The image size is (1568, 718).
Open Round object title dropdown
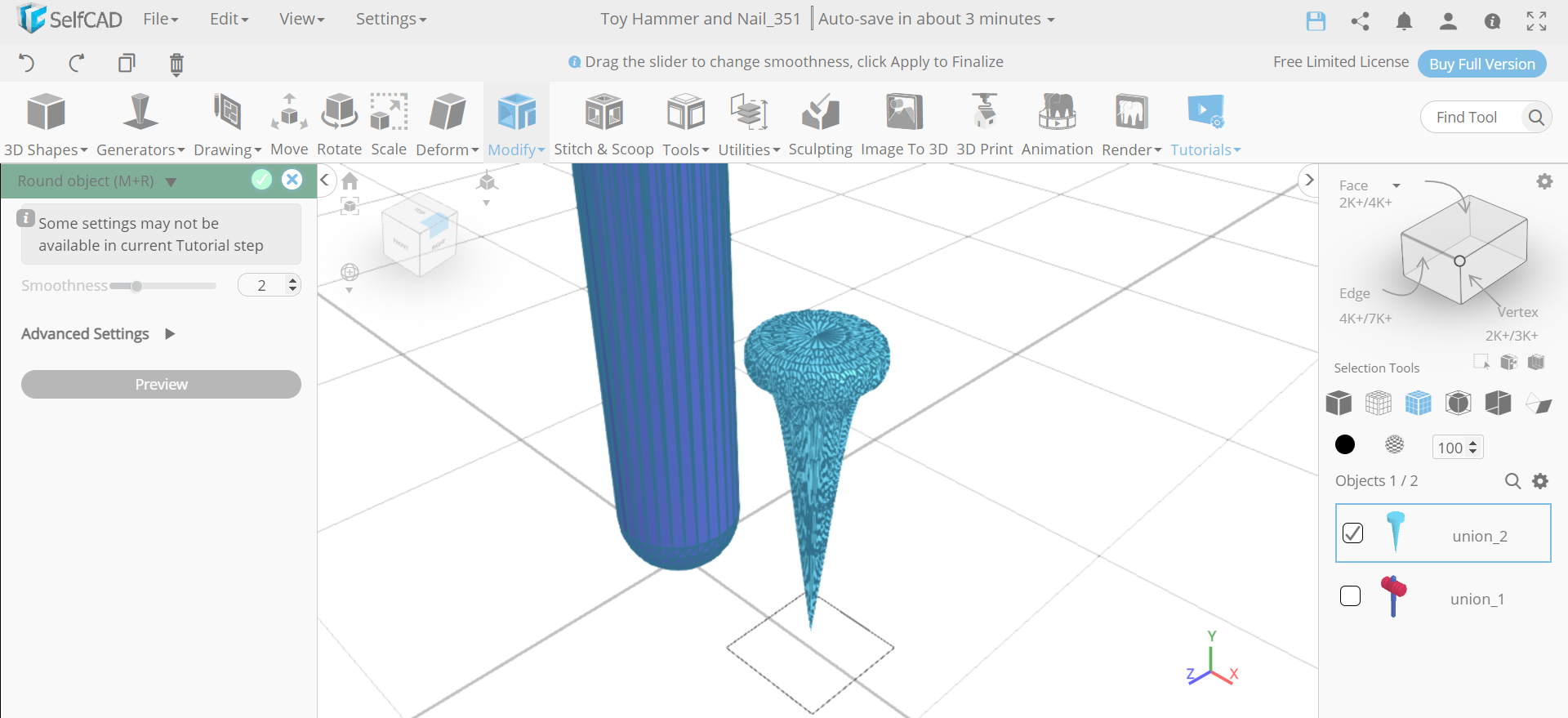click(x=171, y=182)
